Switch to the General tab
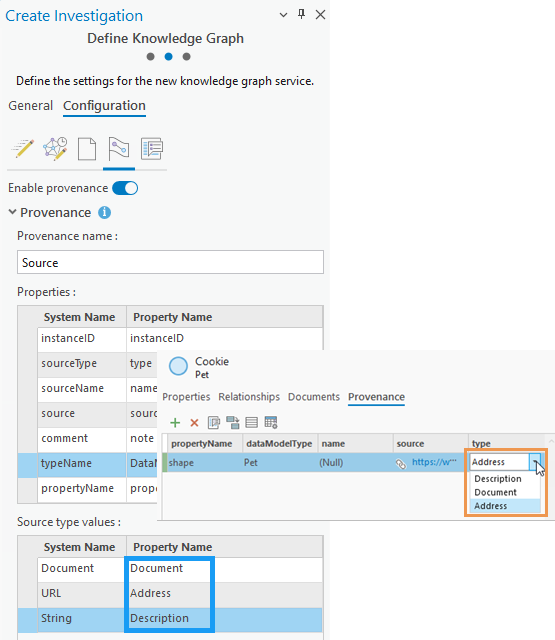Viewport: 555px width, 640px height. 31,106
